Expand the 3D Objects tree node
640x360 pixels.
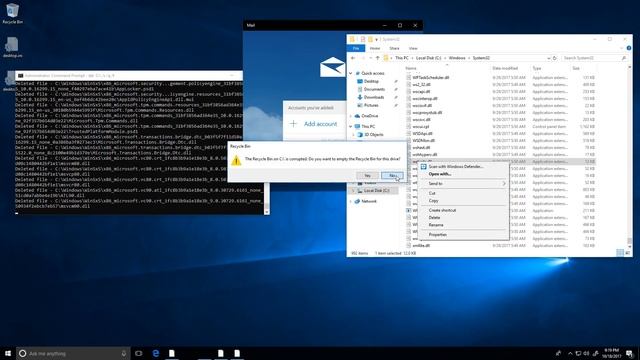pos(353,135)
